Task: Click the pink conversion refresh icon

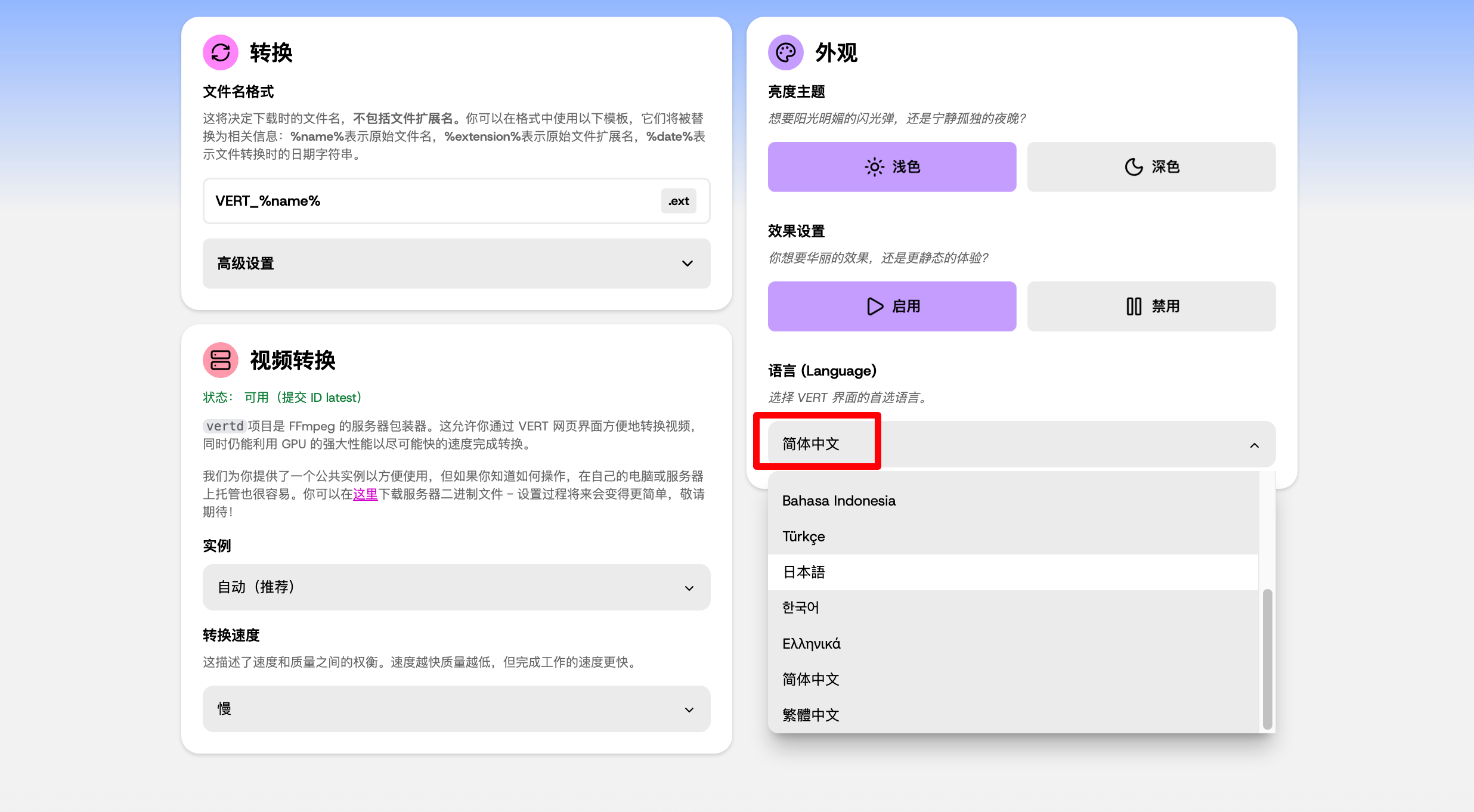Action: (220, 52)
